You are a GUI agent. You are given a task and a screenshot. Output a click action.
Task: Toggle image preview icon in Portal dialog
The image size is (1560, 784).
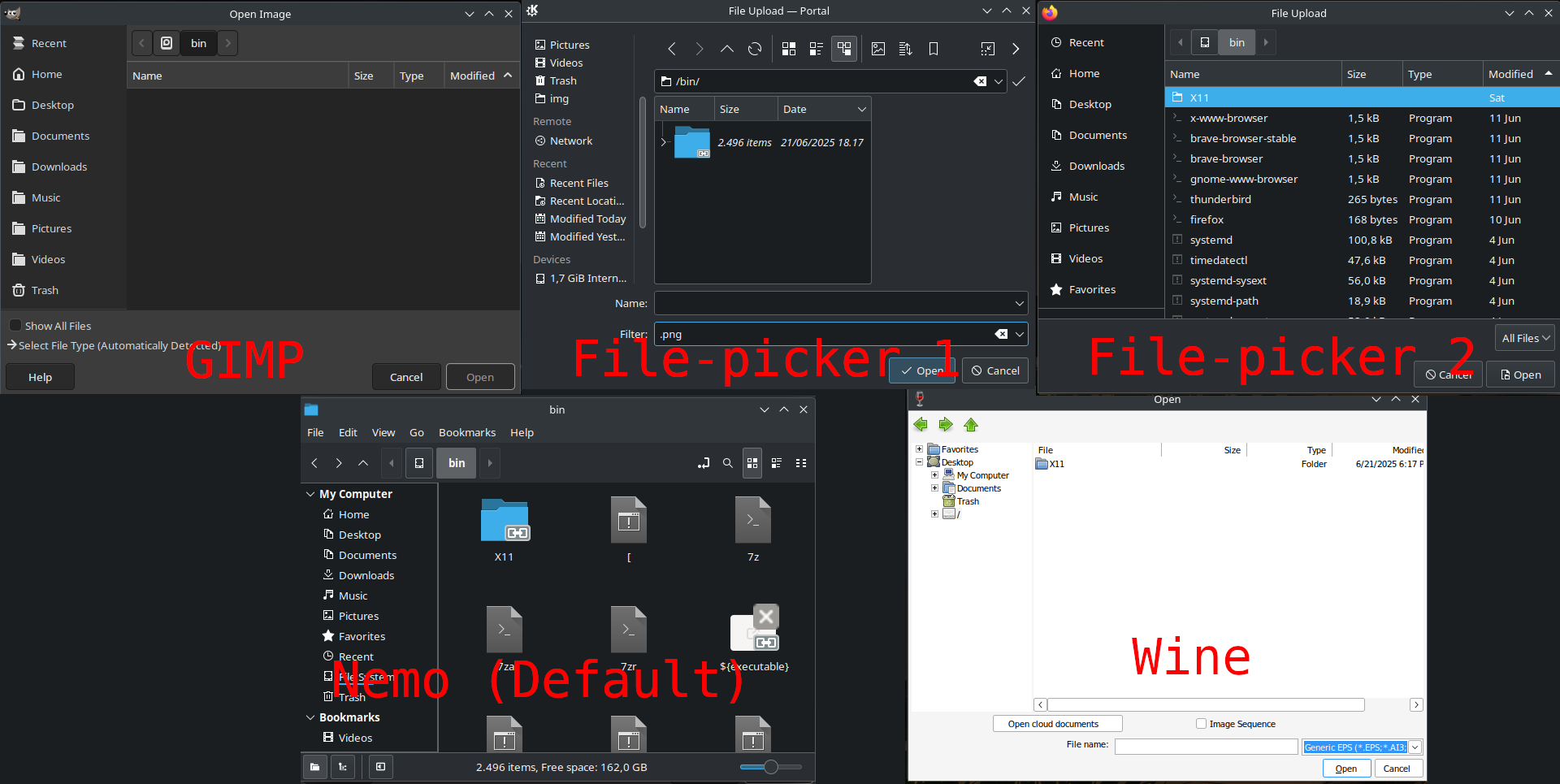878,49
